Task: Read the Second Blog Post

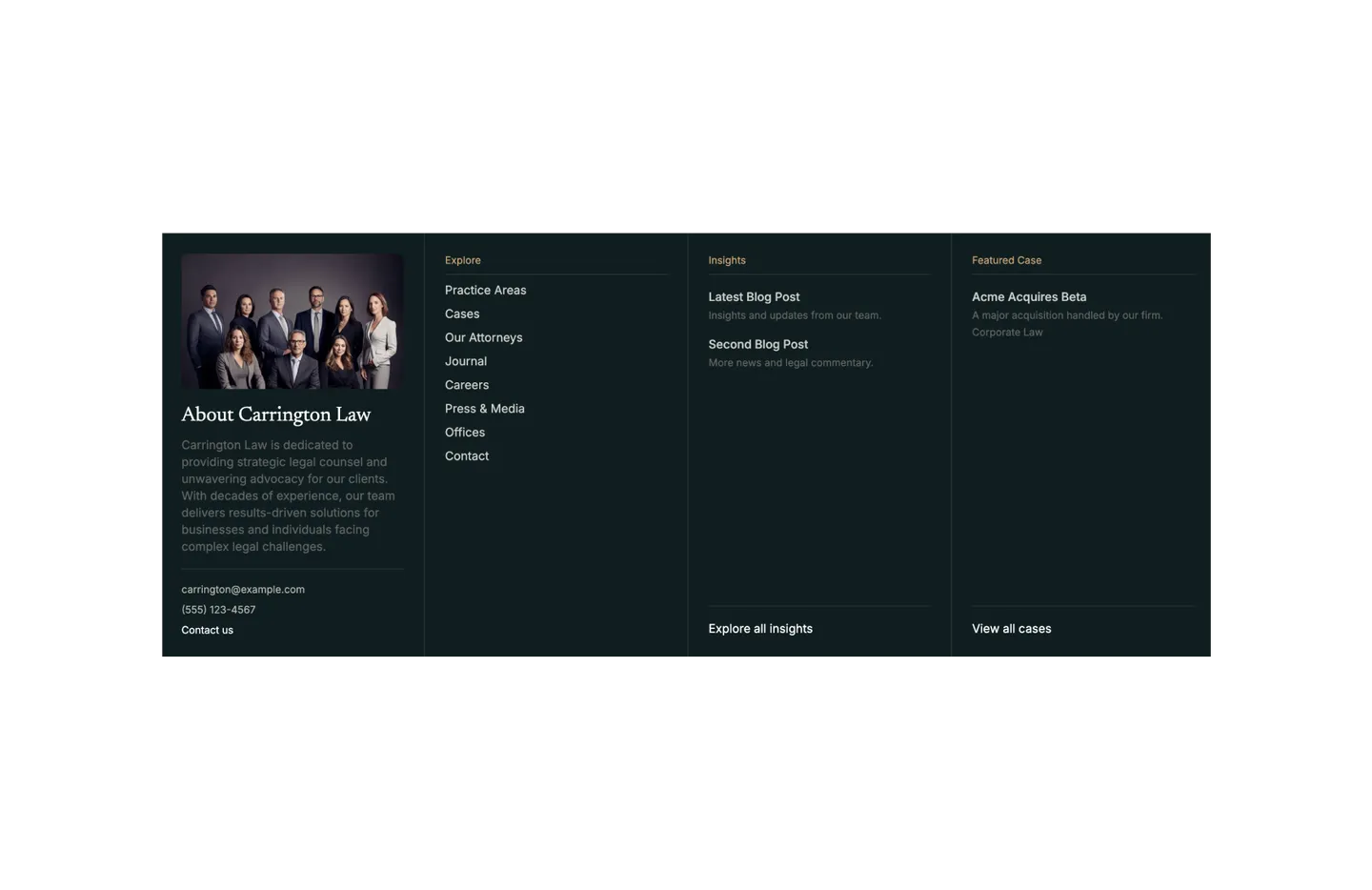Action: tap(757, 345)
